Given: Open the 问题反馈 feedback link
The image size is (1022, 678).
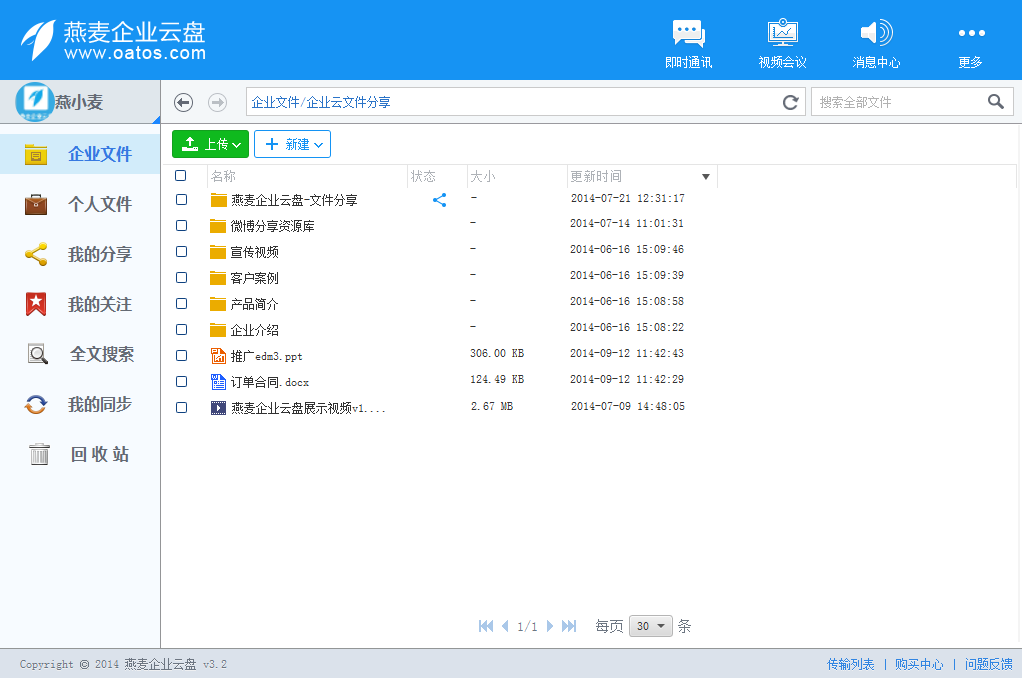Looking at the screenshot, I should [988, 663].
